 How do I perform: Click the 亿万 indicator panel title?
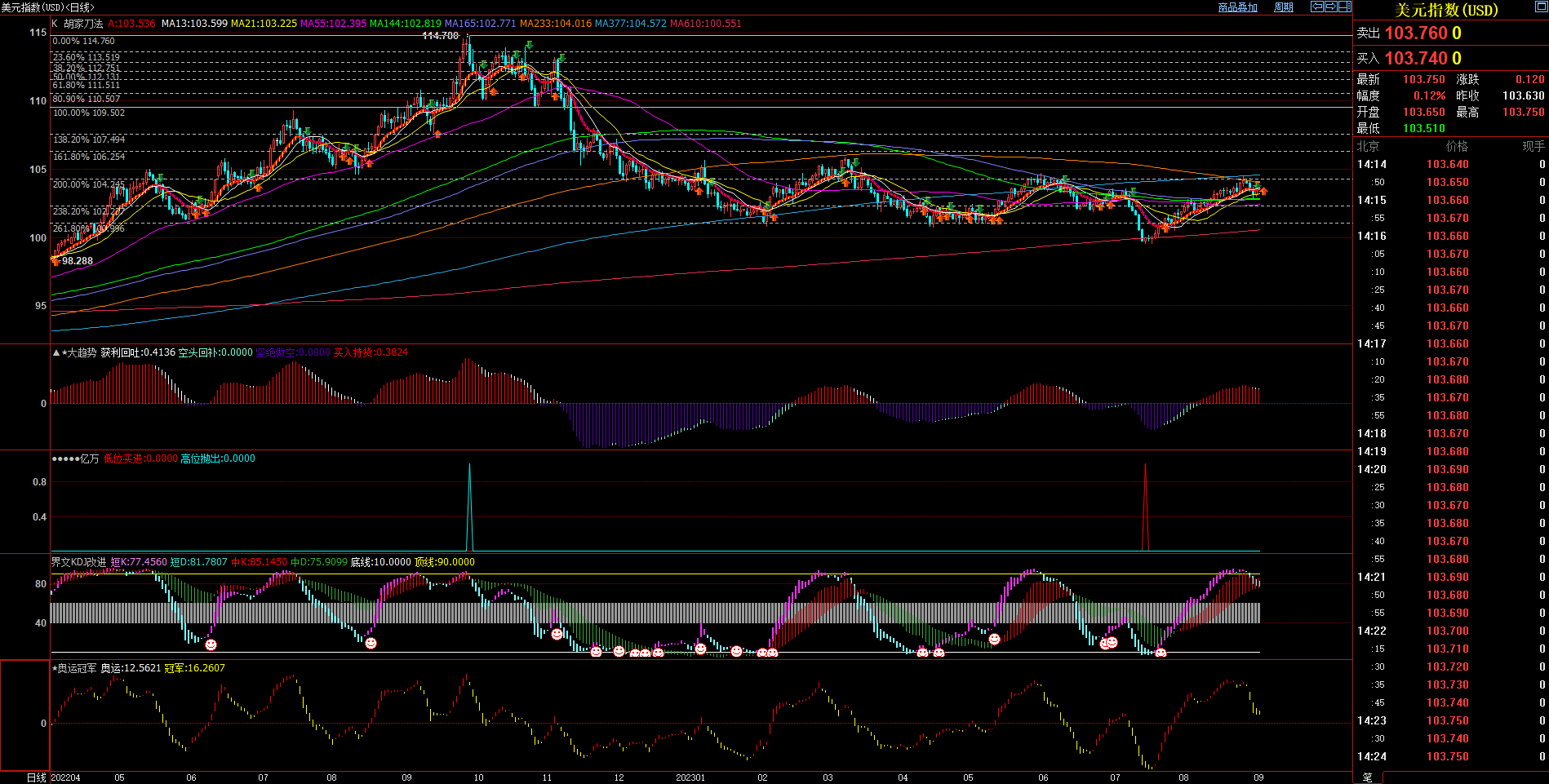pos(88,458)
